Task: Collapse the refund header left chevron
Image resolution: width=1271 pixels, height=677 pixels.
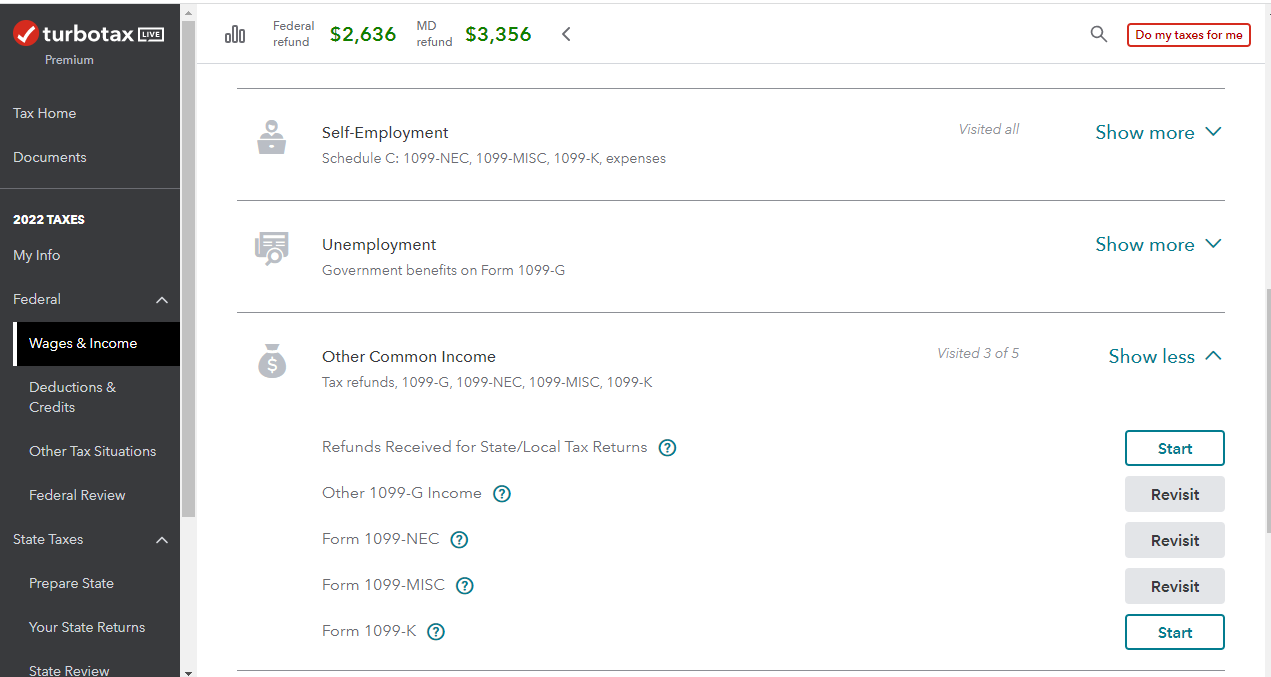Action: tap(566, 35)
